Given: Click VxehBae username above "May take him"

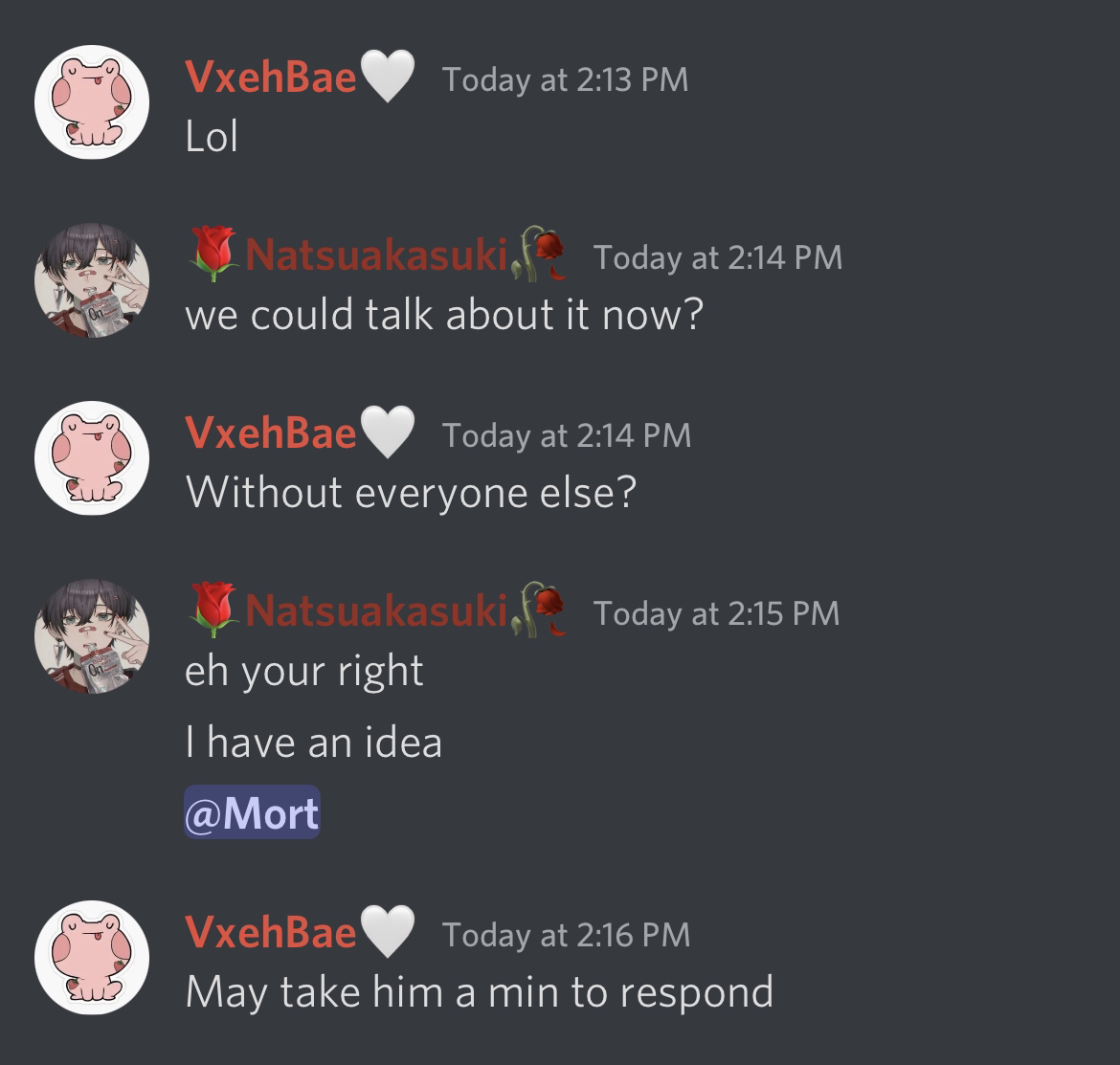Looking at the screenshot, I should point(271,932).
